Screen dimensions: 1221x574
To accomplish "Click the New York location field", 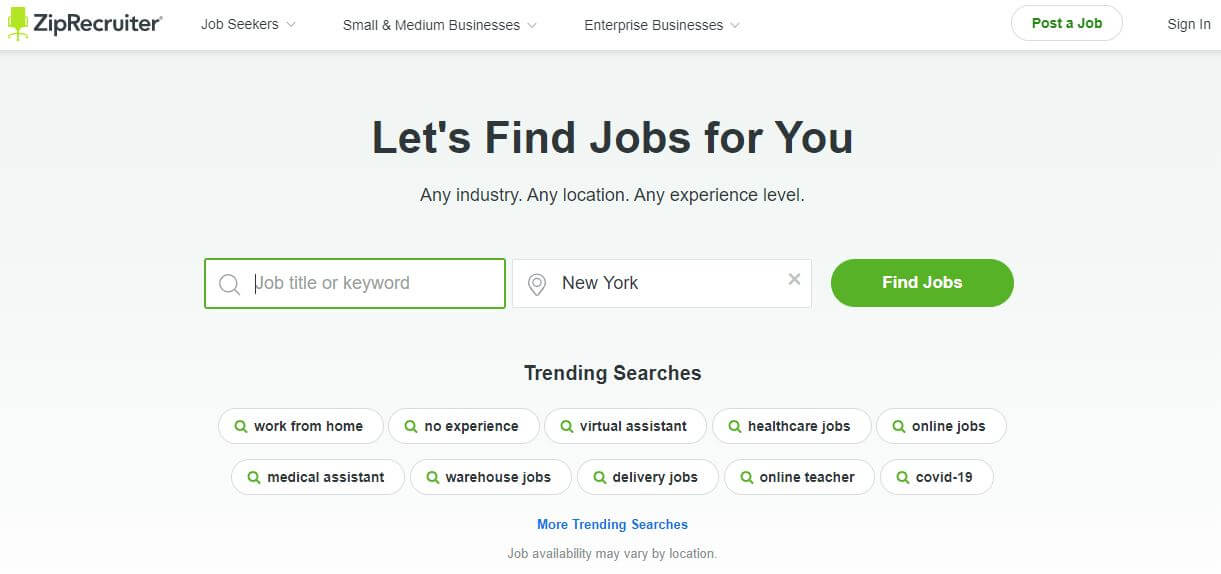I will click(662, 283).
